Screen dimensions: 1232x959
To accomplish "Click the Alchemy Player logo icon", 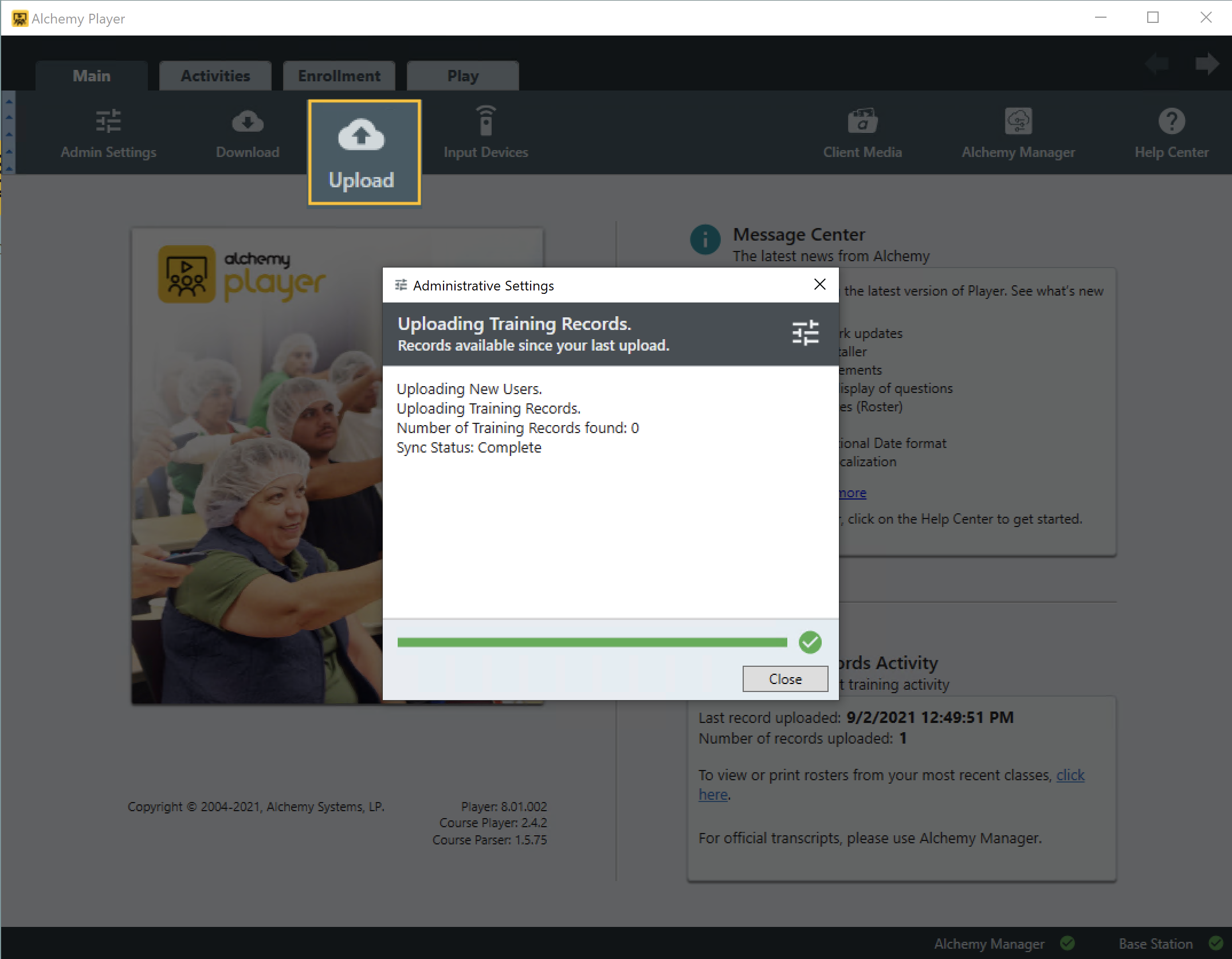I will [187, 274].
